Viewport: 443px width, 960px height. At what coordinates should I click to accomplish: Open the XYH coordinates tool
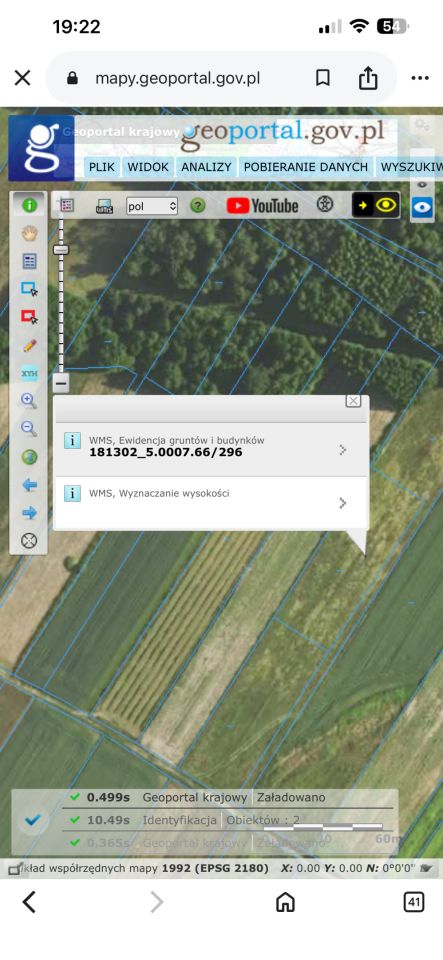click(x=29, y=373)
